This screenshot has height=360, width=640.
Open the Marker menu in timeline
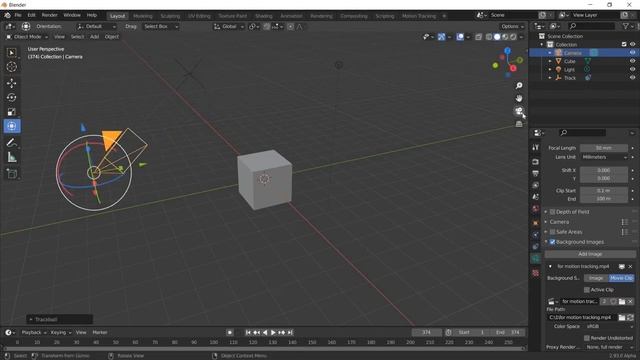[100, 333]
